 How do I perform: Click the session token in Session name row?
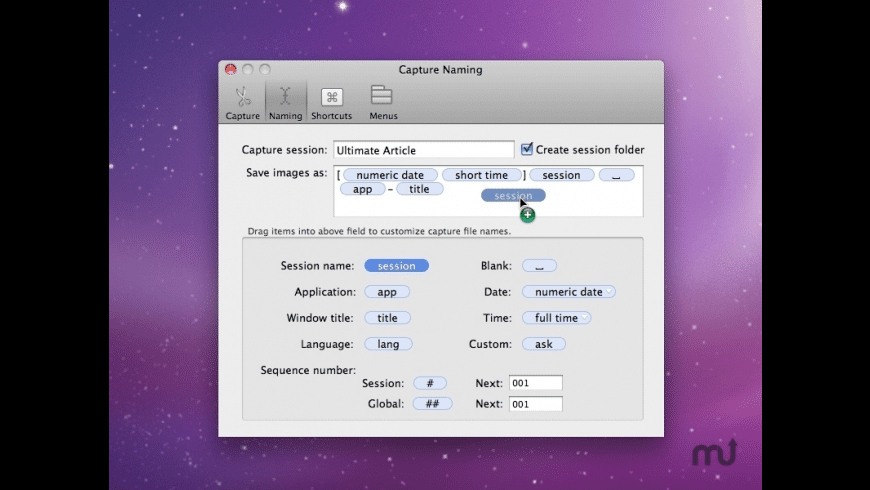click(396, 266)
